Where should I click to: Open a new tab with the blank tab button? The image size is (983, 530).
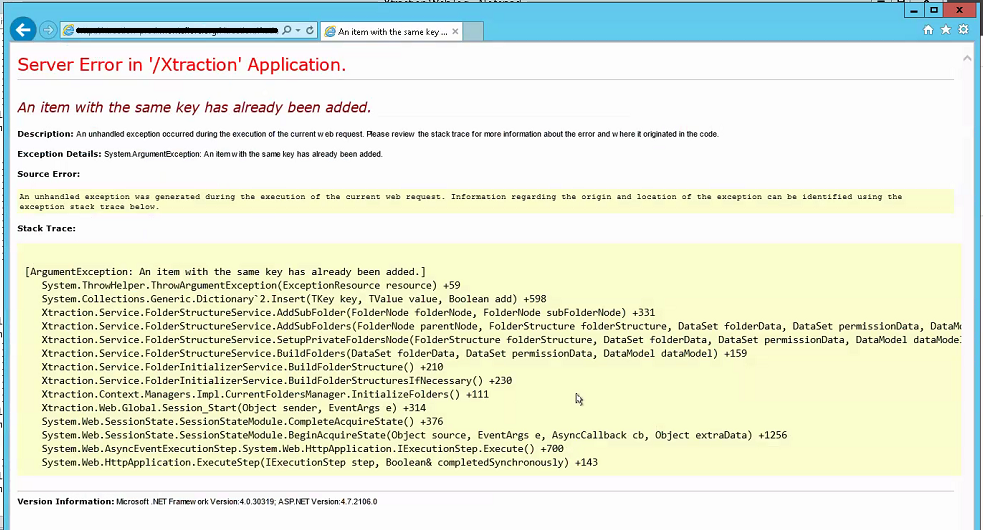pyautogui.click(x=473, y=31)
